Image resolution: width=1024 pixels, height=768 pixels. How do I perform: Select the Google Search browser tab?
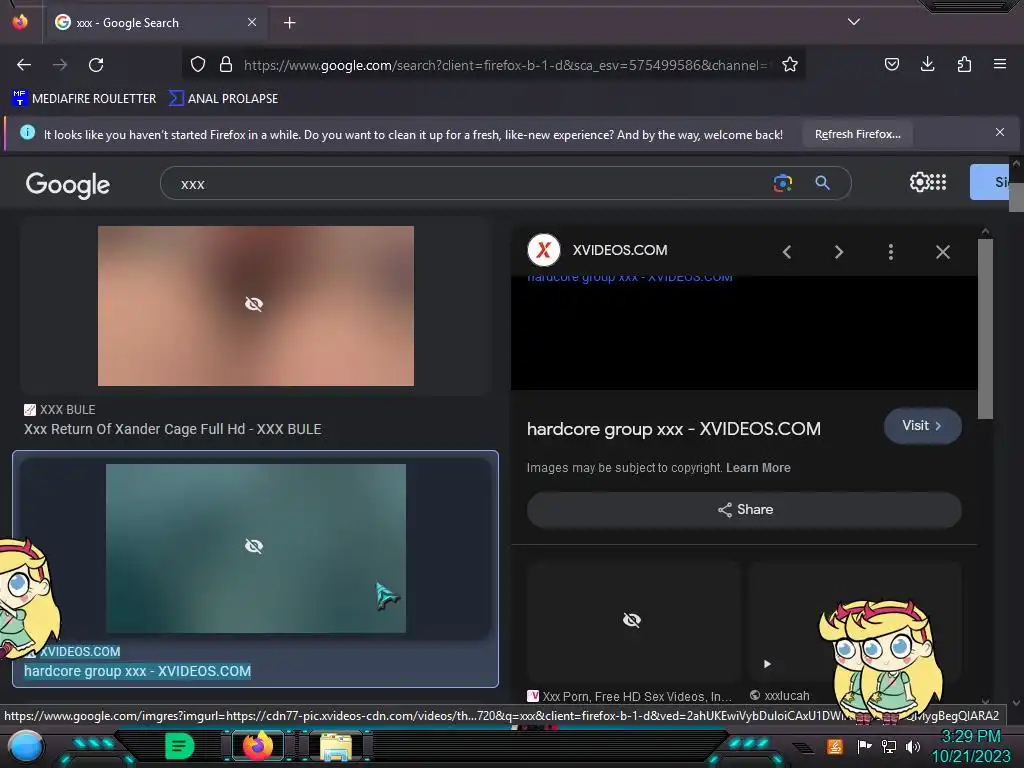pyautogui.click(x=155, y=23)
